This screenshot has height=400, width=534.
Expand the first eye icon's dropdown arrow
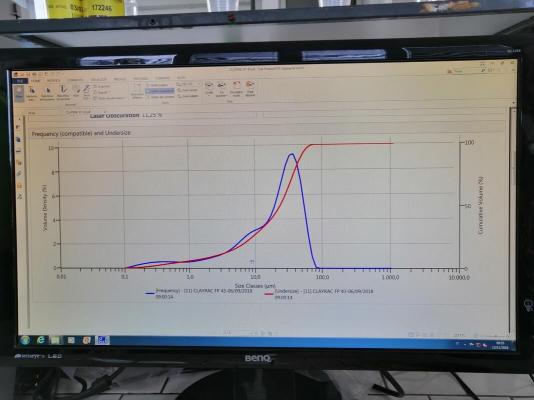click(x=209, y=96)
